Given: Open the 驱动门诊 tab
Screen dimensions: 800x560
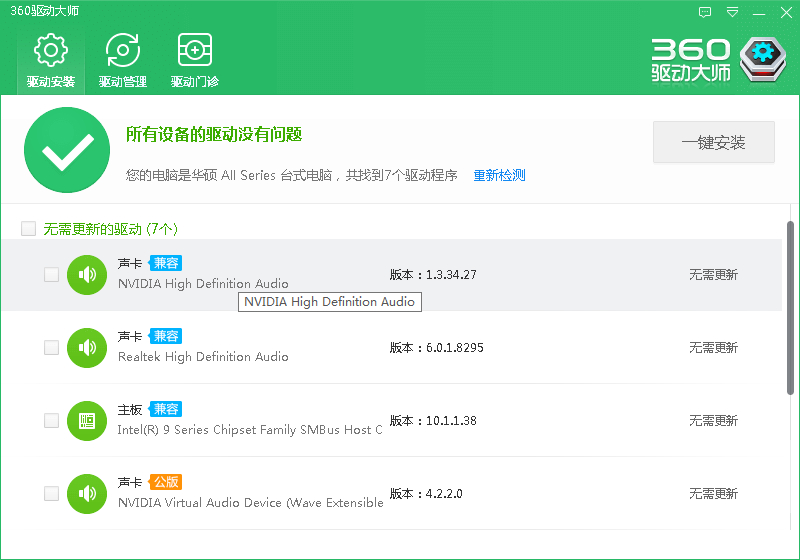Looking at the screenshot, I should [x=194, y=61].
